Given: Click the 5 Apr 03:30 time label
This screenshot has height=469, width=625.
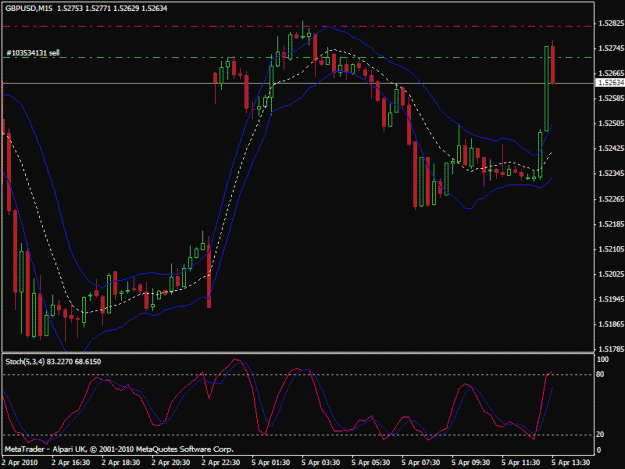Looking at the screenshot, I should [321, 463].
